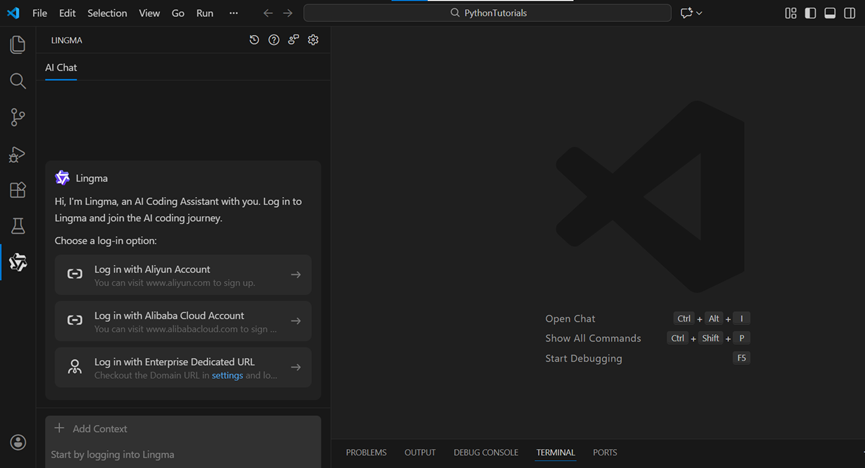Click the arrow on Alibaba Cloud row
865x468 pixels.
[296, 321]
